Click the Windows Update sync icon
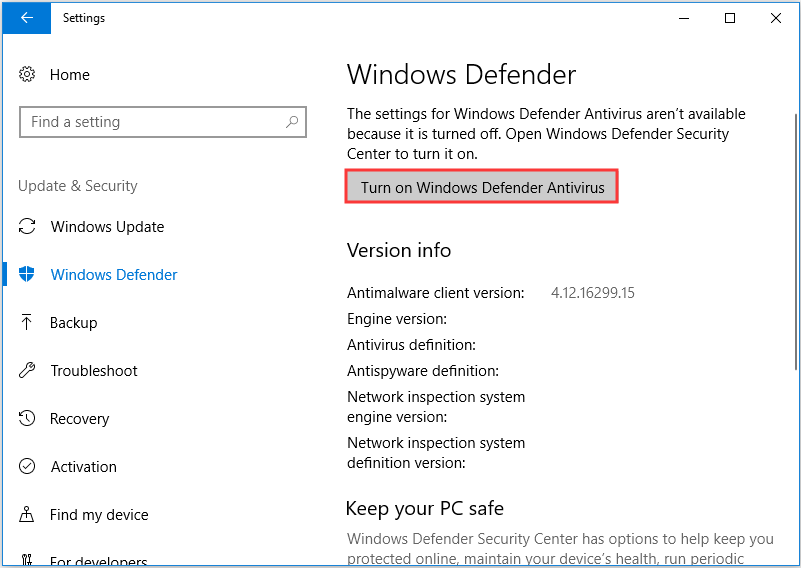 (x=27, y=226)
